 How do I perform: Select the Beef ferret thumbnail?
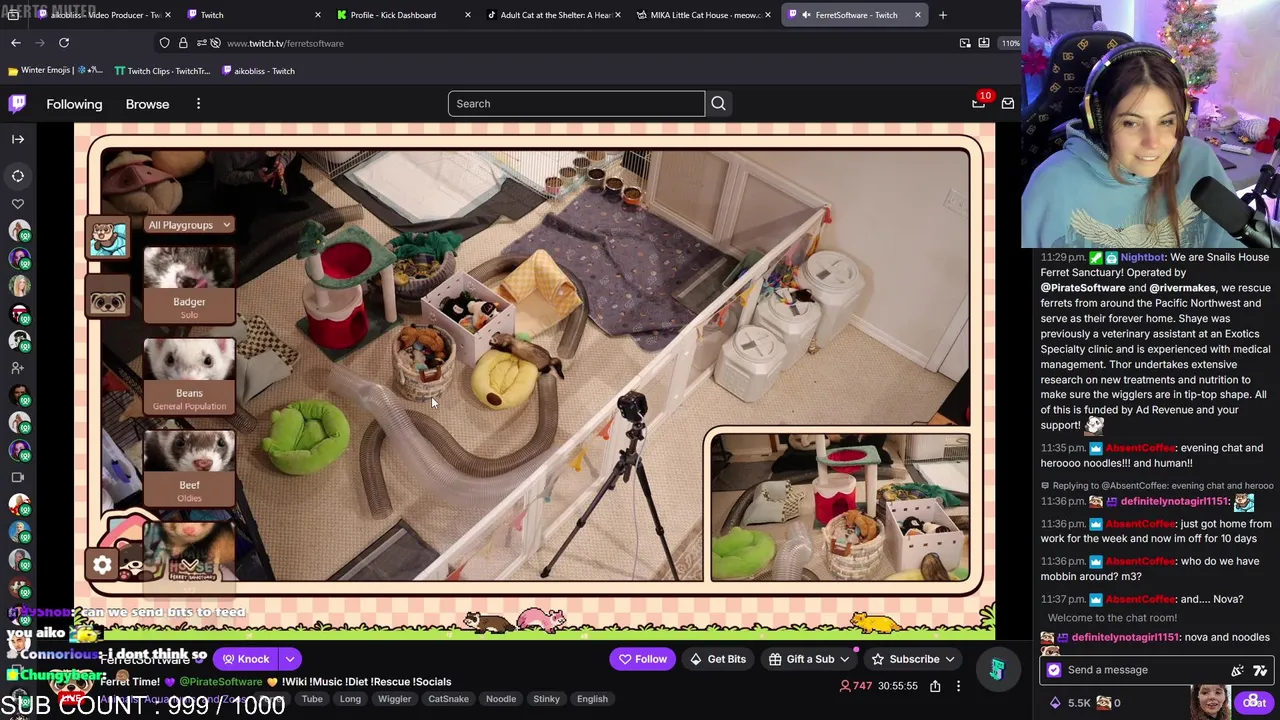[189, 468]
